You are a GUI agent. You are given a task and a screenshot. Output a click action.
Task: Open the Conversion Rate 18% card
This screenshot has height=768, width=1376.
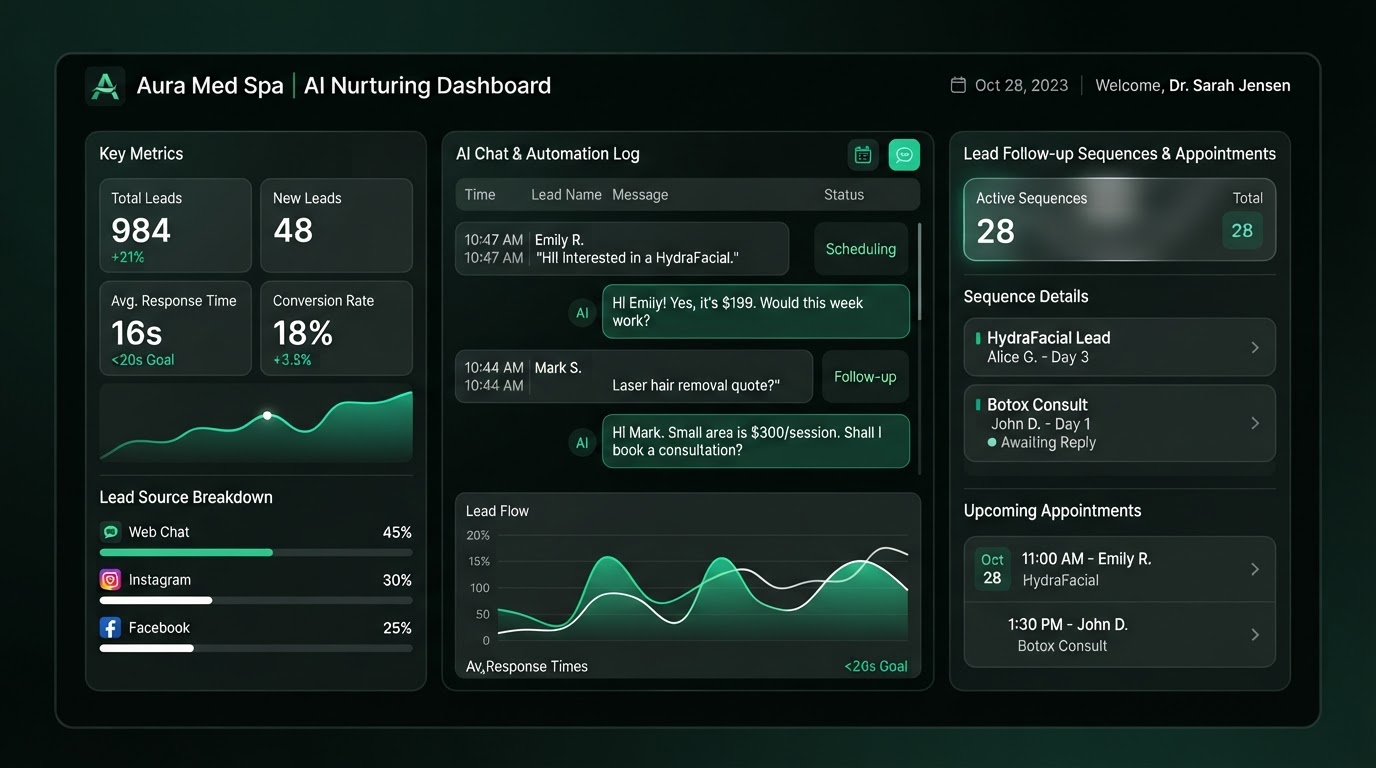[336, 328]
